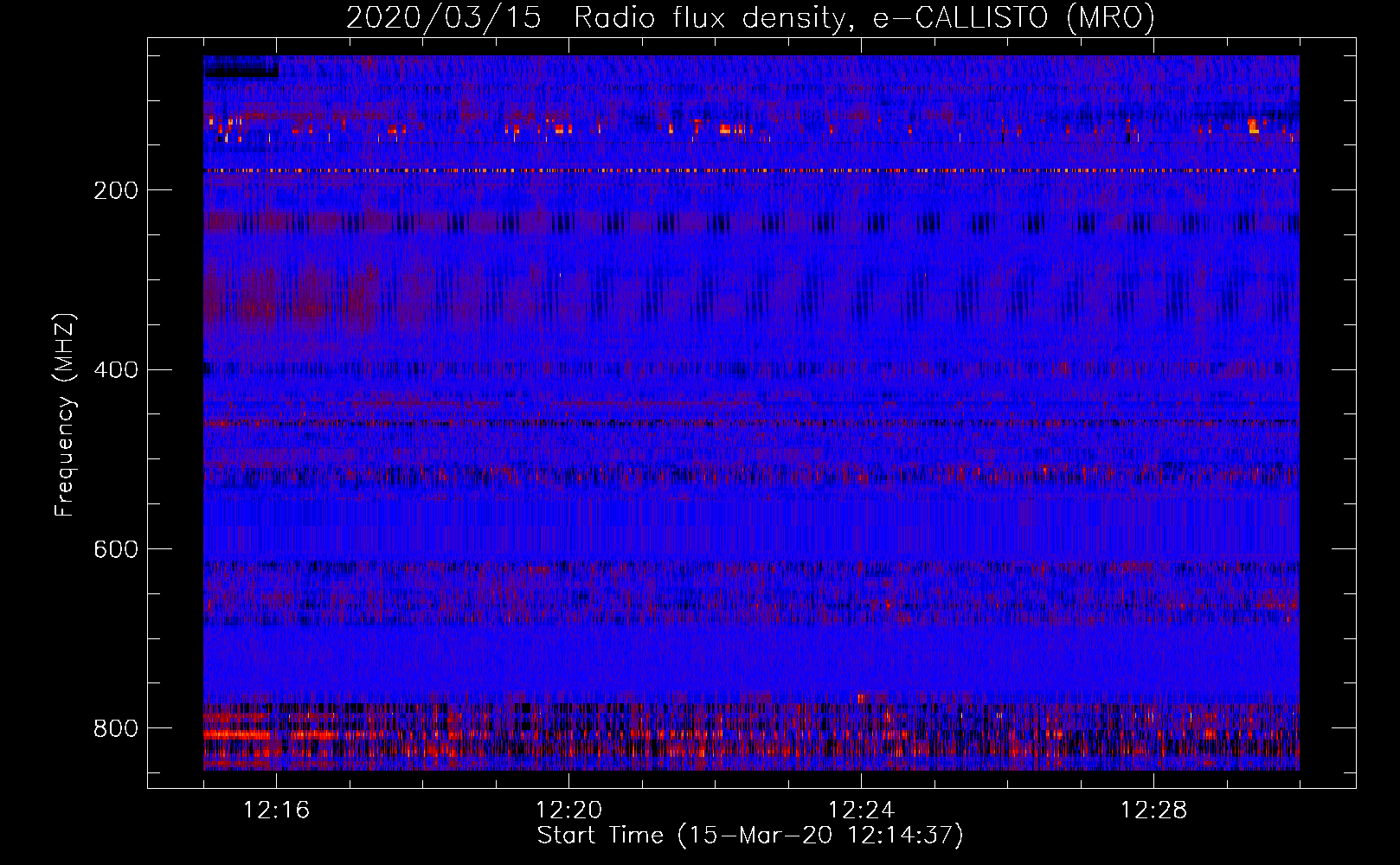Image resolution: width=1400 pixels, height=865 pixels.
Task: Click the 'Frequency (MHZ)' axis label
Action: (65, 414)
